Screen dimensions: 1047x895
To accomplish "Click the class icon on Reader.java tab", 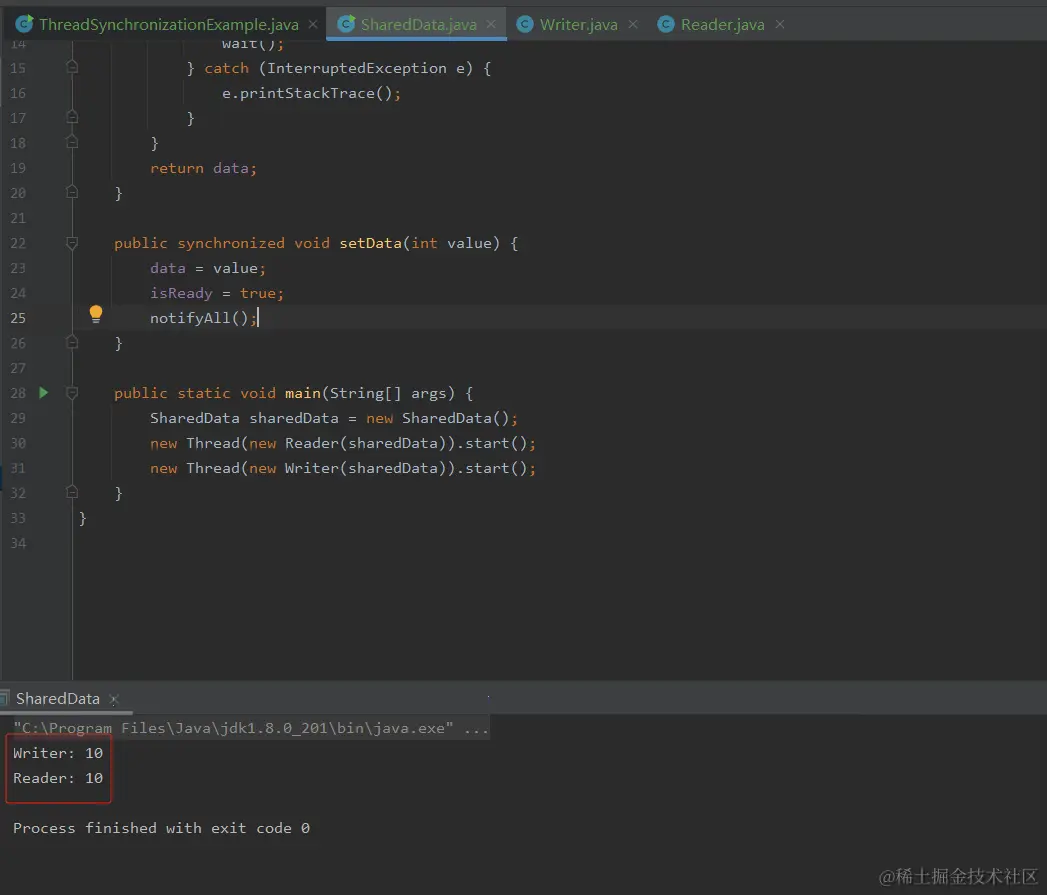I will [x=666, y=25].
